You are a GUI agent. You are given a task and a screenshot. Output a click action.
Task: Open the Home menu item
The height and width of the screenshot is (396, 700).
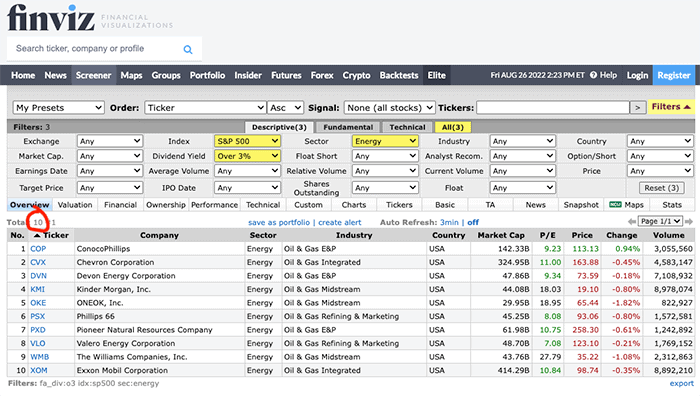(x=23, y=75)
